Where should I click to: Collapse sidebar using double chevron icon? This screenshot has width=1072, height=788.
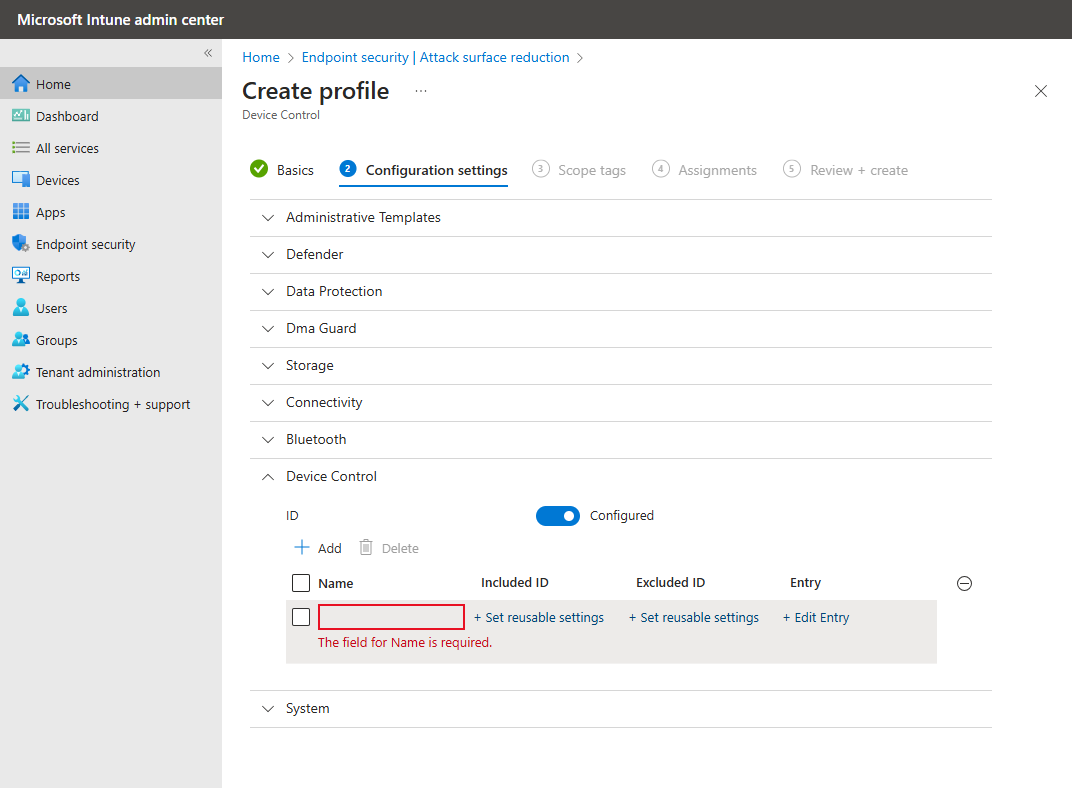pos(208,53)
